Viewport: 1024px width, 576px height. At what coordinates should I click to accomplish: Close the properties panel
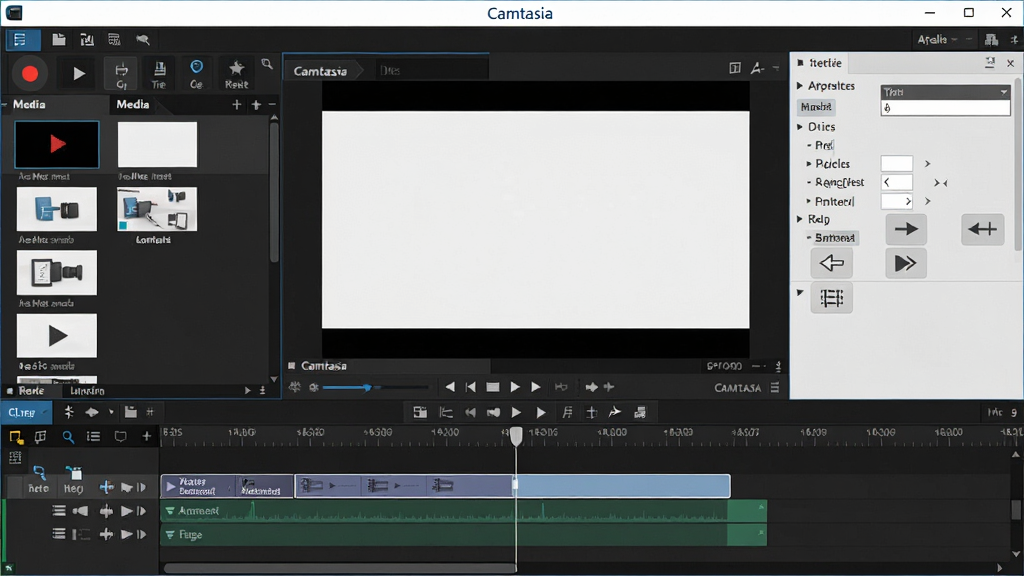(x=1010, y=63)
